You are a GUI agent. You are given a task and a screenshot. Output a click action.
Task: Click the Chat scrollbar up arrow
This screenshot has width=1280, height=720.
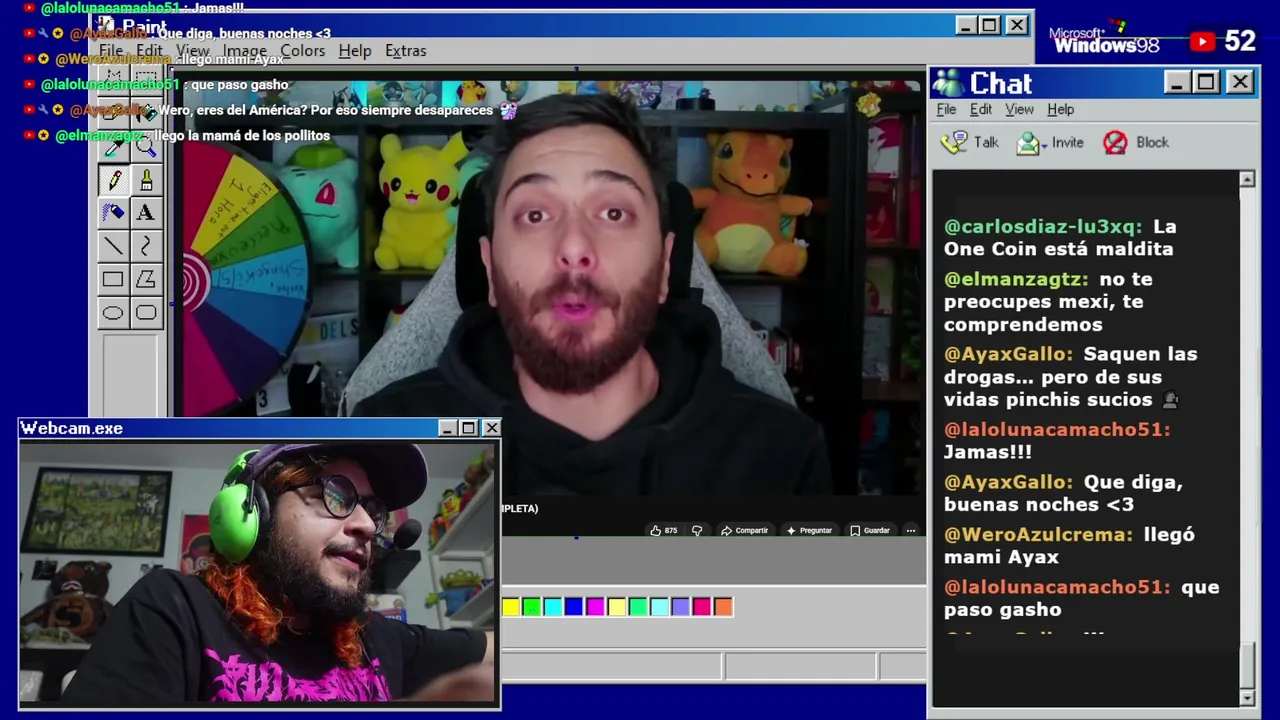[x=1247, y=179]
